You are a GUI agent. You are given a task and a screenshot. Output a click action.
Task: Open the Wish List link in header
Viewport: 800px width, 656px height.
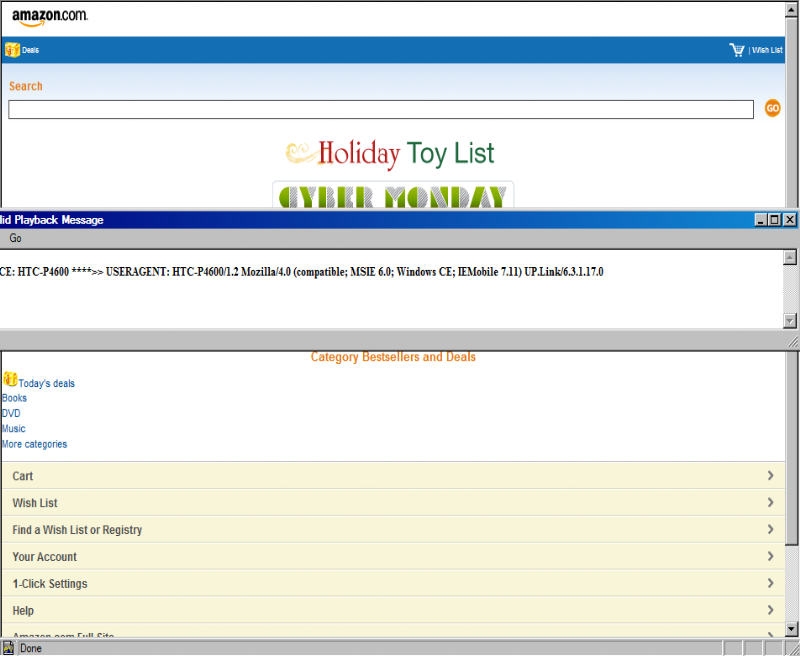click(767, 50)
